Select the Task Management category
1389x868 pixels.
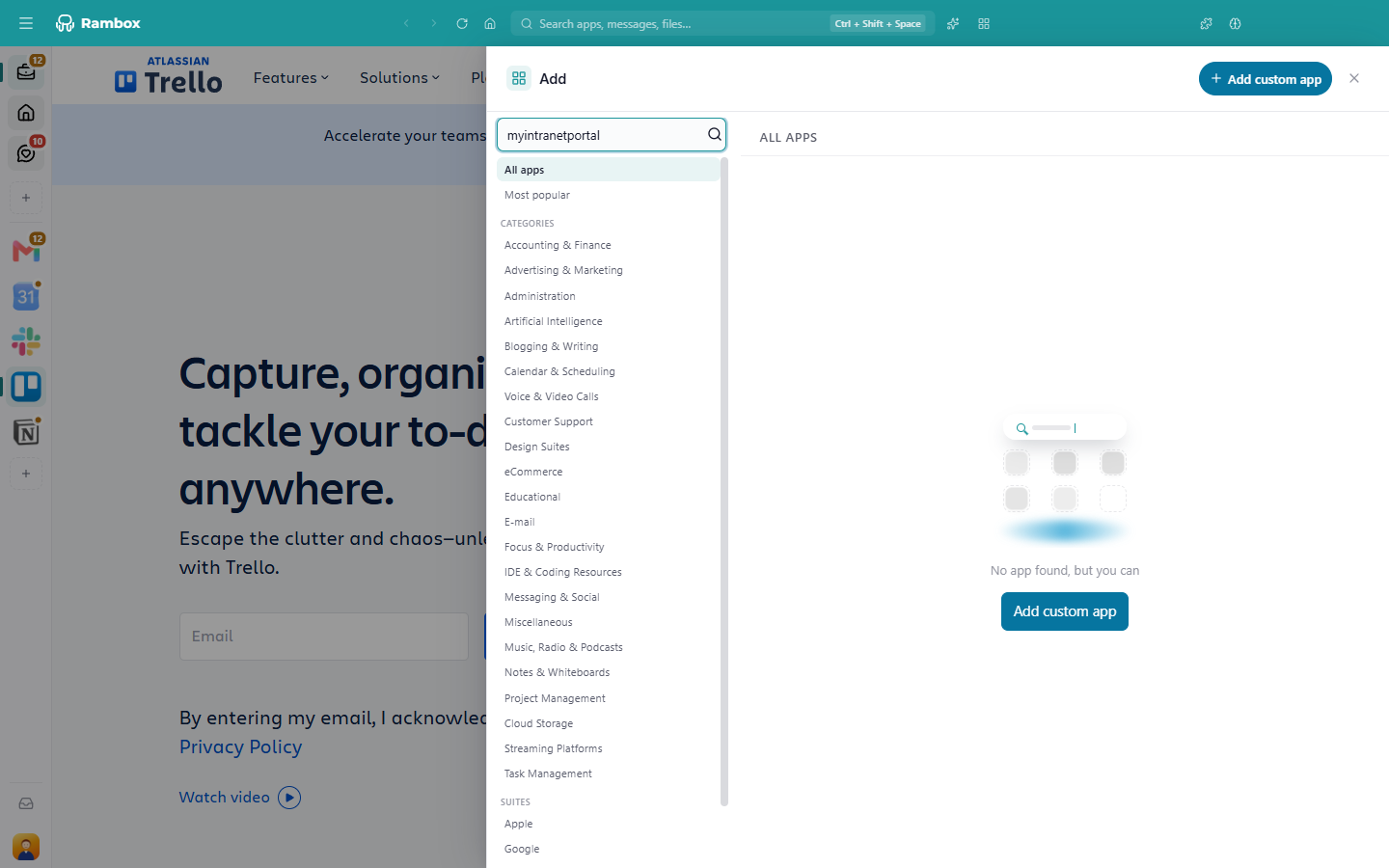click(609, 773)
